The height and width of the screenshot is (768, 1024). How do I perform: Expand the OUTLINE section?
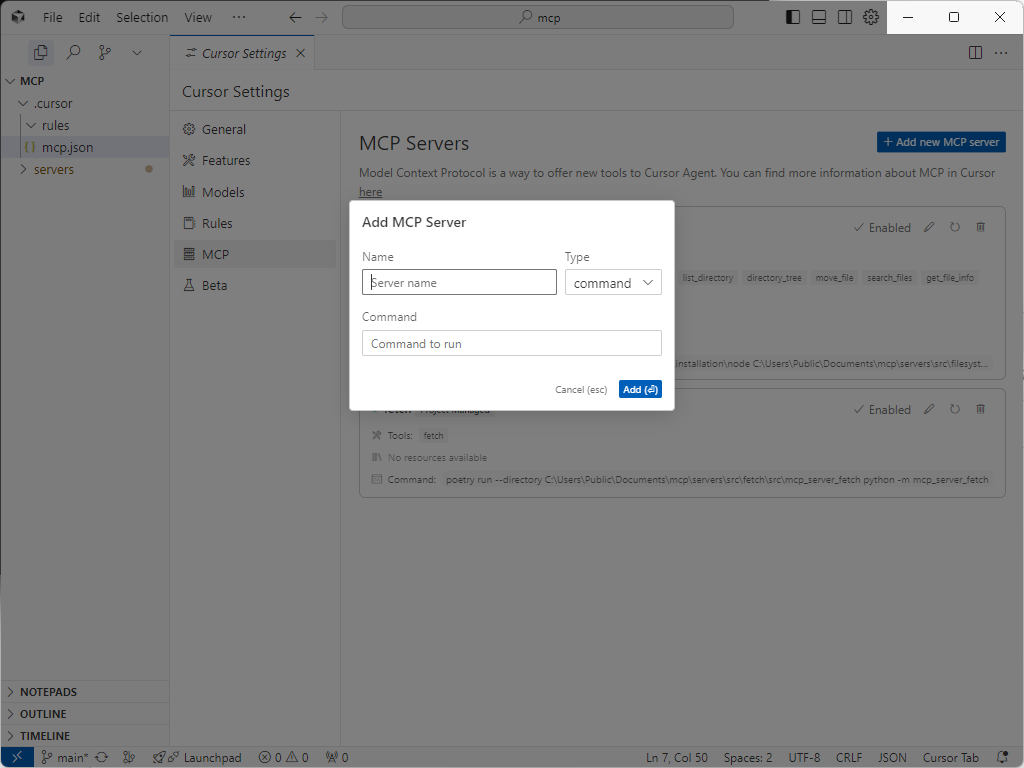[43, 714]
